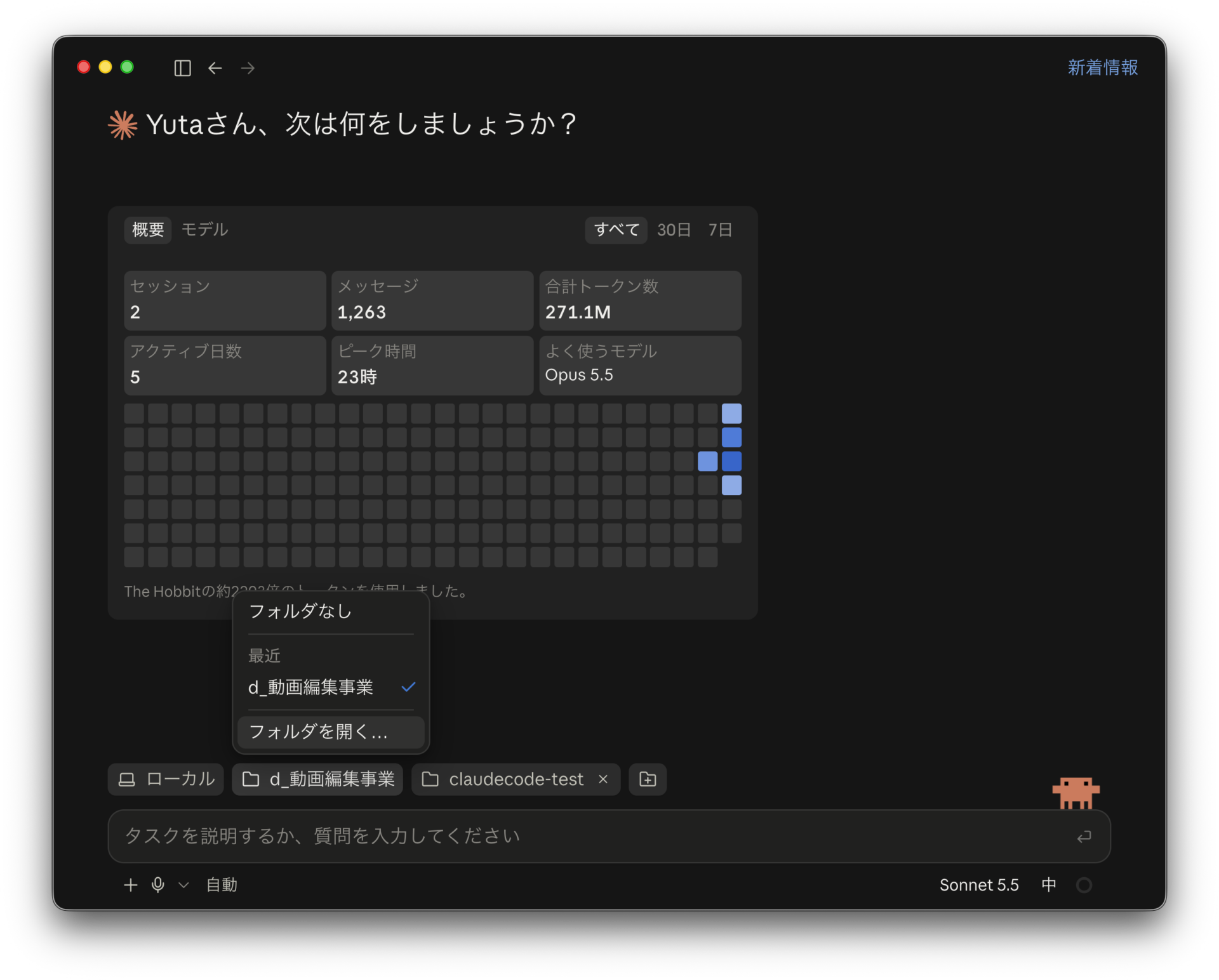Open the 自動 mode selector
Viewport: 1219px width, 980px height.
click(222, 885)
